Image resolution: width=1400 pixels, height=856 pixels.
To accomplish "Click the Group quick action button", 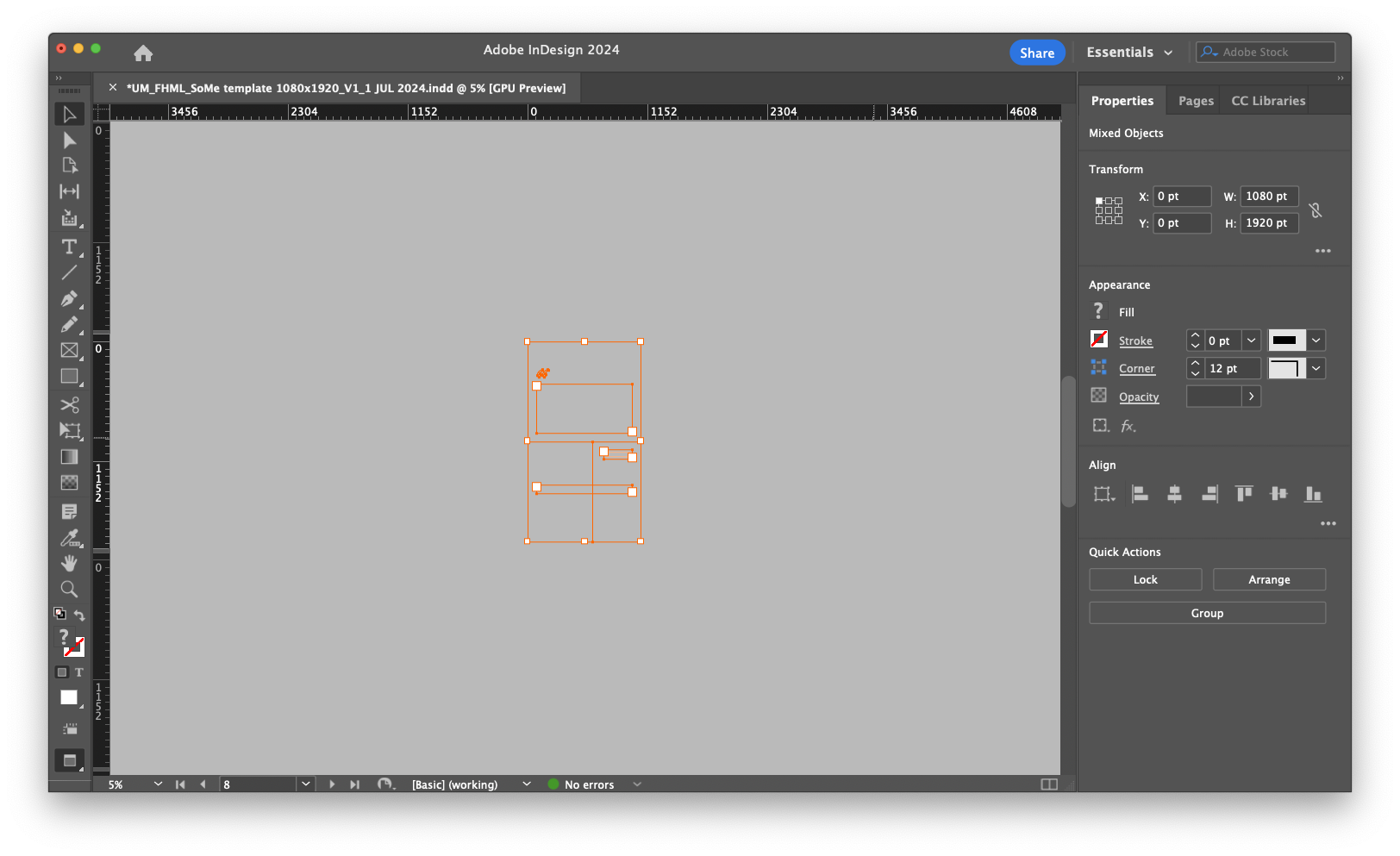I will pyautogui.click(x=1207, y=613).
